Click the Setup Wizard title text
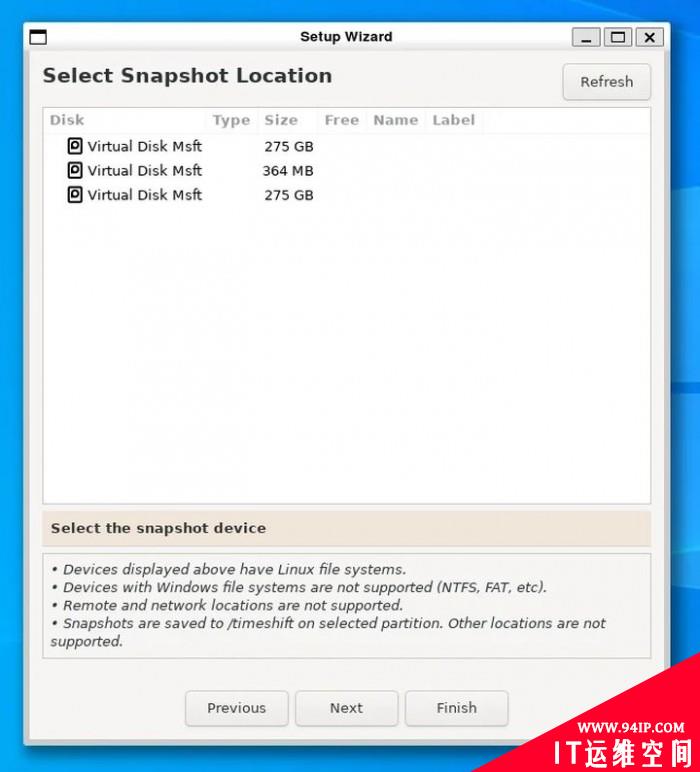The width and height of the screenshot is (700, 772). 346,37
